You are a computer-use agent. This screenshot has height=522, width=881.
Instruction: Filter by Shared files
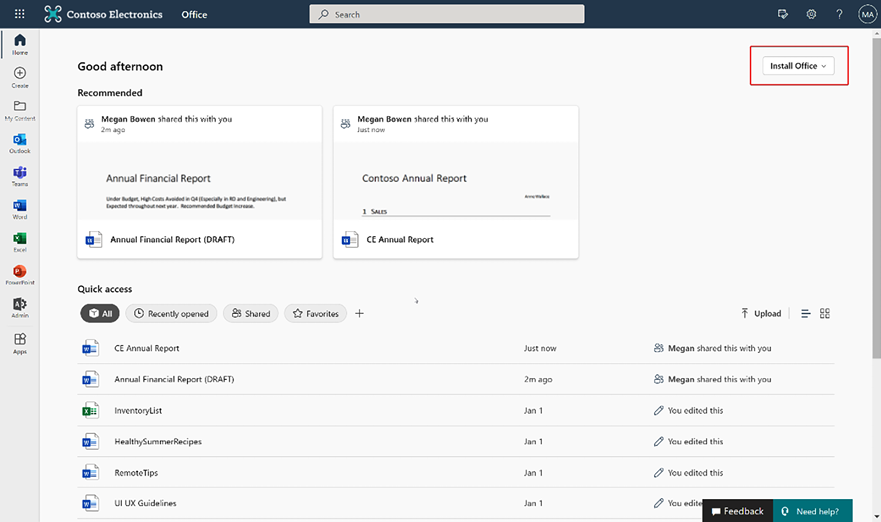click(x=251, y=314)
